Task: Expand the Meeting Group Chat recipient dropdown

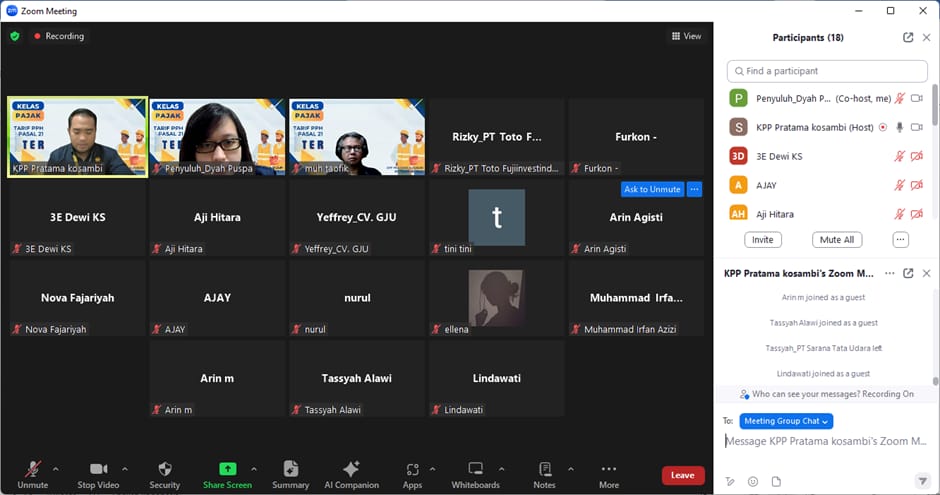Action: [786, 421]
